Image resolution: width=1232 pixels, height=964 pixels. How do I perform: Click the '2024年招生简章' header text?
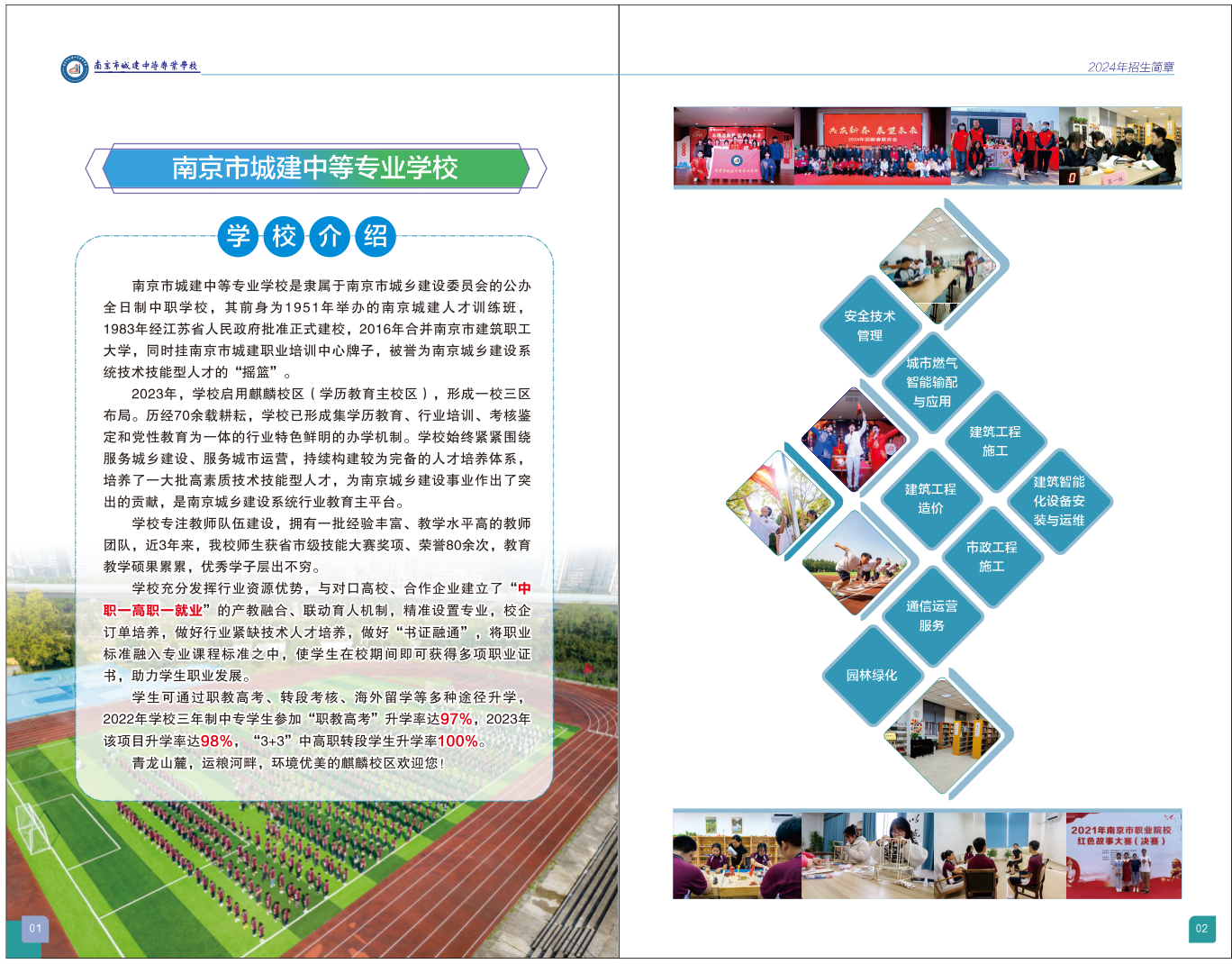tap(1131, 67)
